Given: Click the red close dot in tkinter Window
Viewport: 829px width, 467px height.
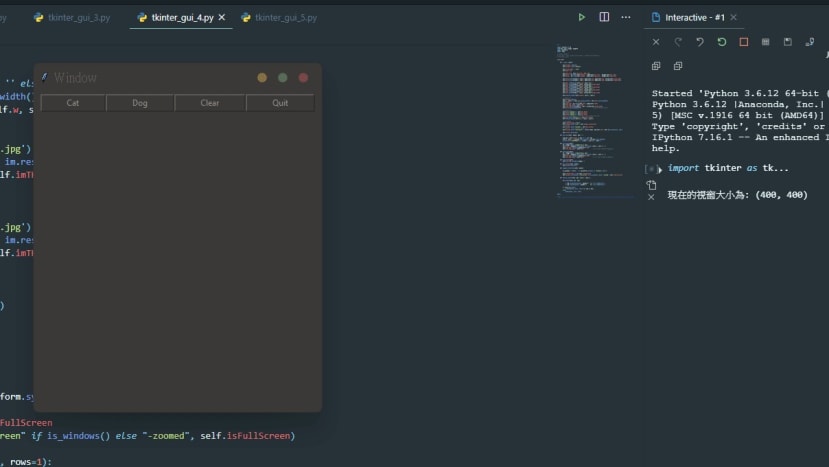Looking at the screenshot, I should [x=303, y=78].
